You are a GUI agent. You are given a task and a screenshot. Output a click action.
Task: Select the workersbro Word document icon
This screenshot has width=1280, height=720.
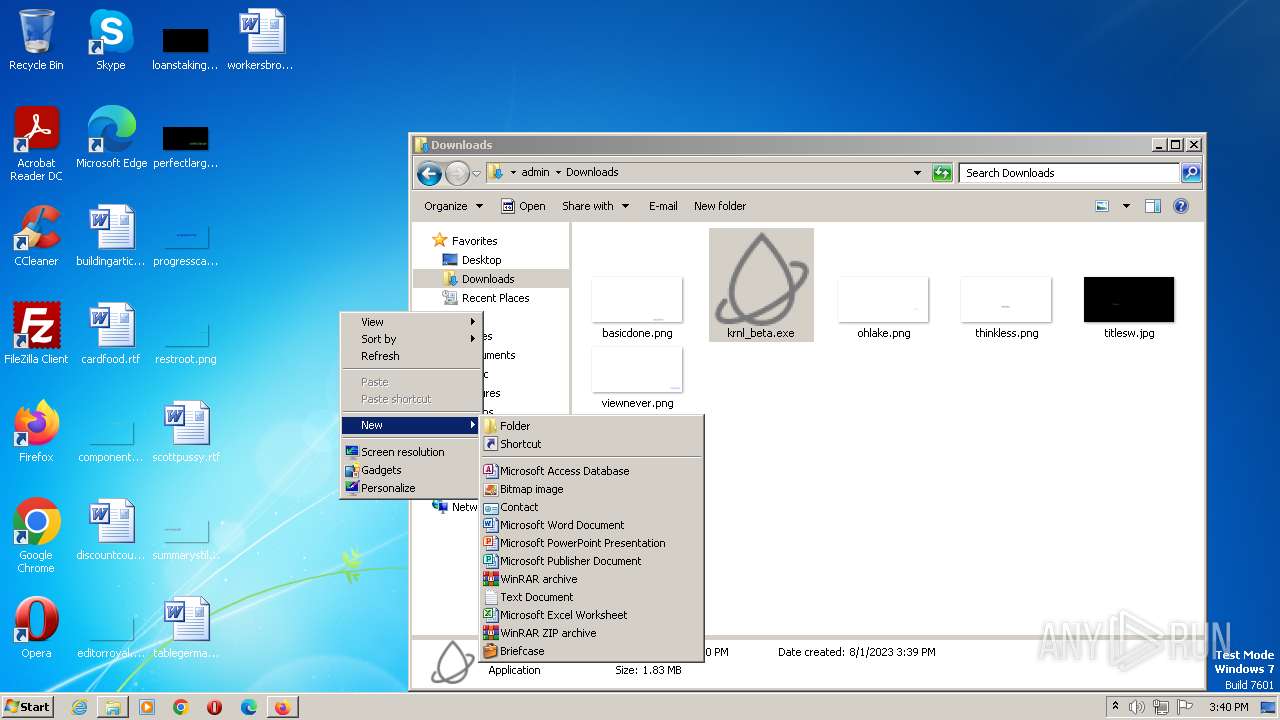pyautogui.click(x=260, y=40)
